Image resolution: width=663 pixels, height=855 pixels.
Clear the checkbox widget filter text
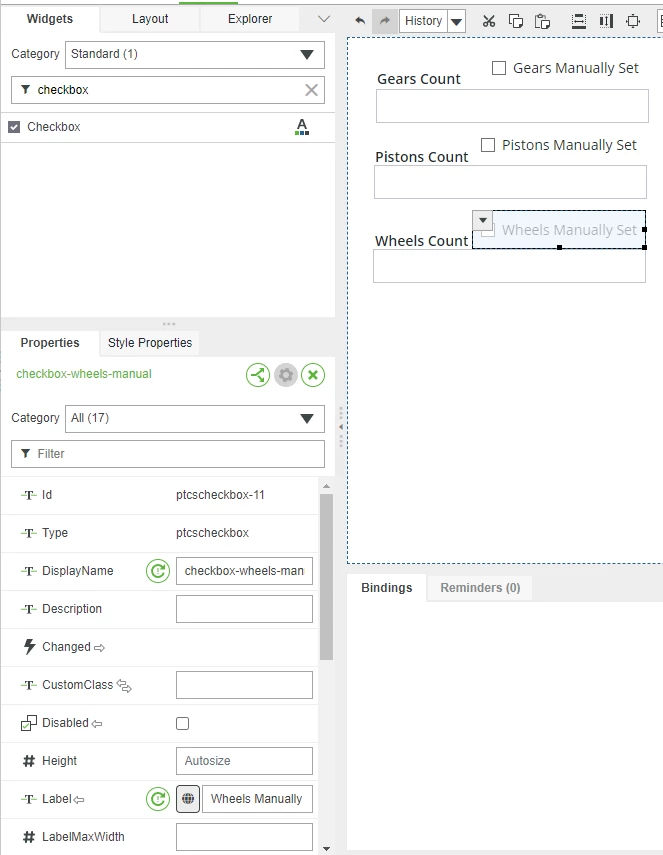tap(311, 90)
